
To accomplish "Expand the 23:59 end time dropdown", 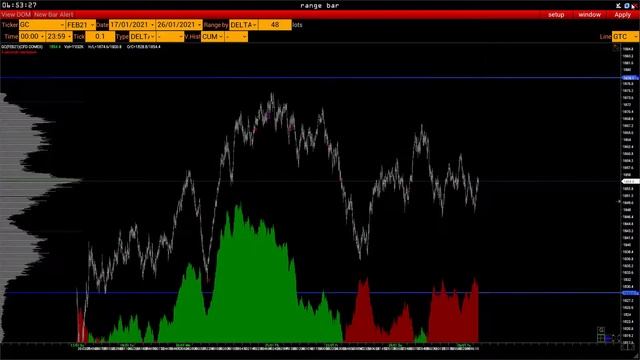I will click(59, 36).
